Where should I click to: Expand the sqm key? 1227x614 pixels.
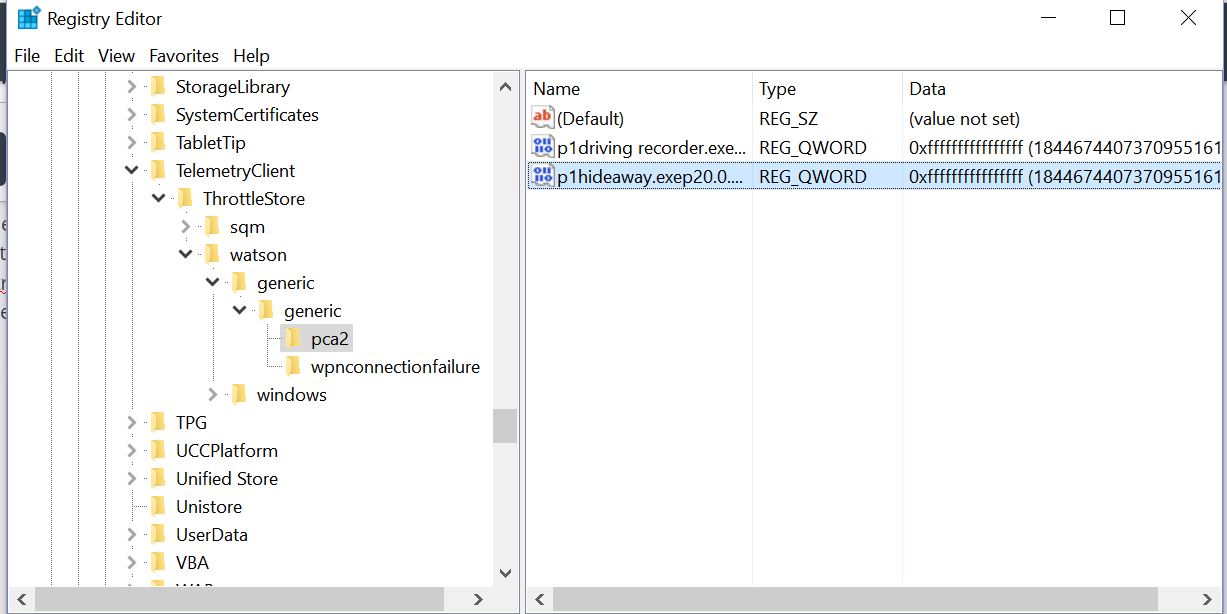click(x=185, y=227)
